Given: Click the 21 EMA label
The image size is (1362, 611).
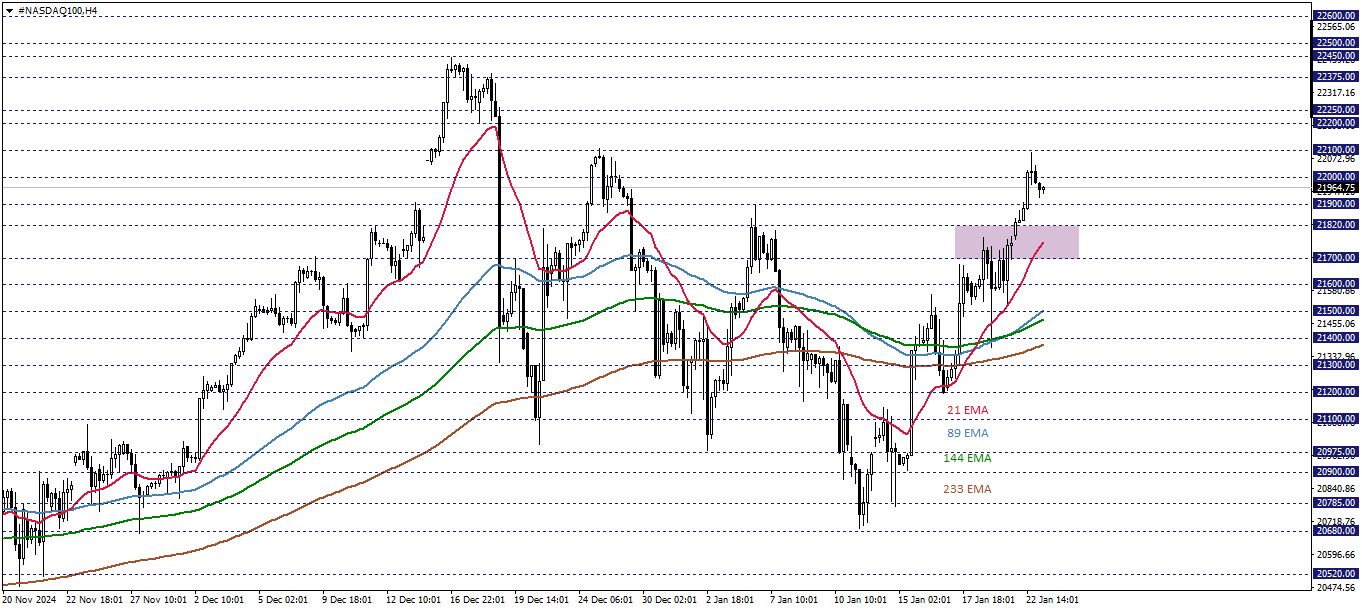Looking at the screenshot, I should [967, 409].
